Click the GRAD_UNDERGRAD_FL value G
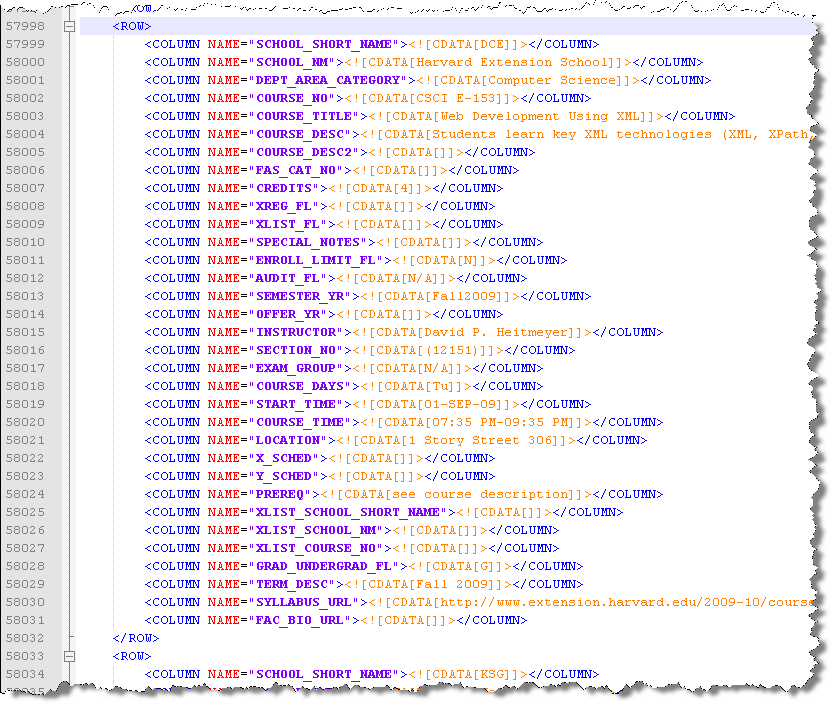830x703 pixels. (x=485, y=566)
